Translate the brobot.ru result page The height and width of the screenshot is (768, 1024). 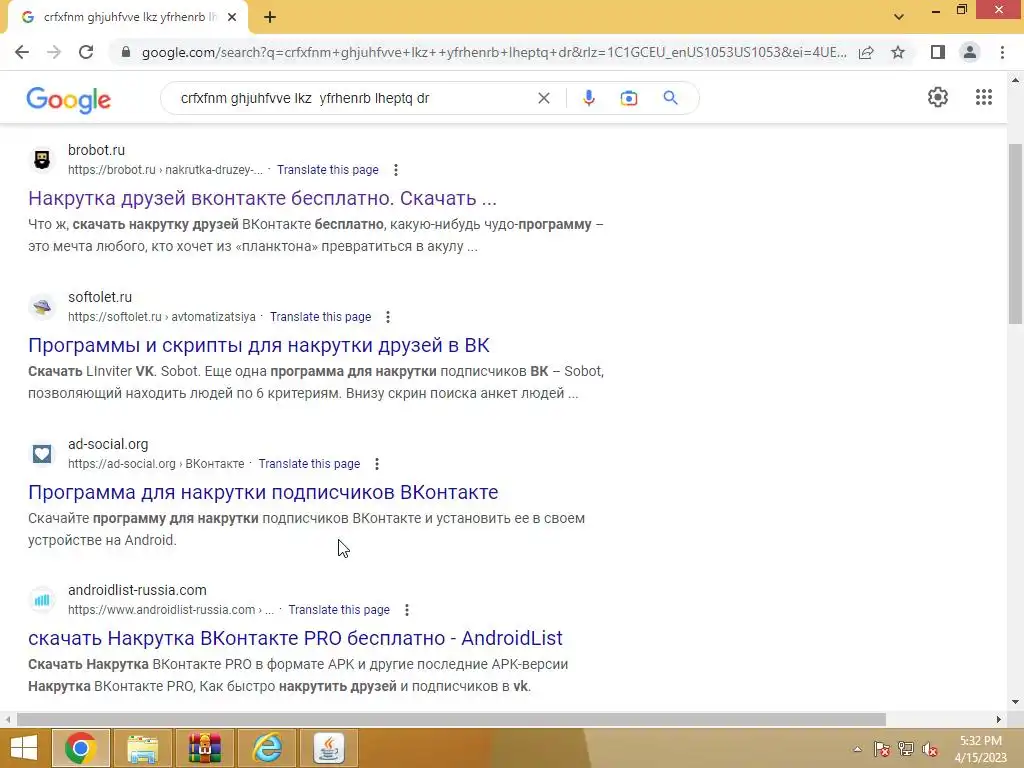328,170
